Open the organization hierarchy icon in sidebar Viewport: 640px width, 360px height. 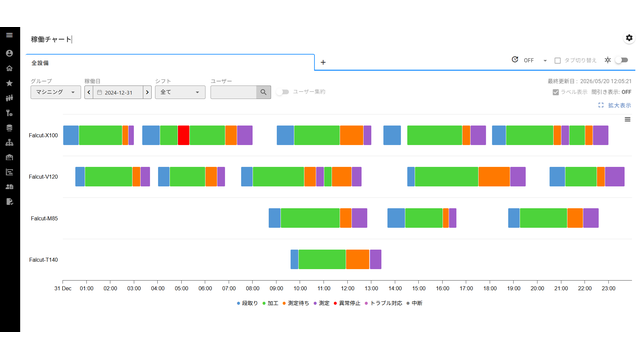[9, 142]
